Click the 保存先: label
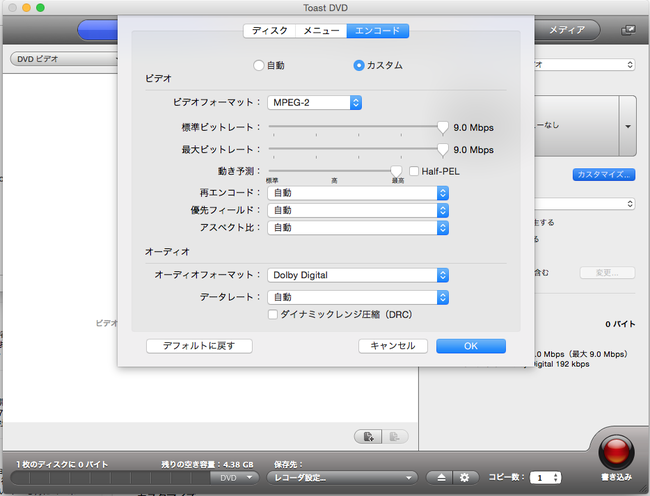 click(x=289, y=465)
